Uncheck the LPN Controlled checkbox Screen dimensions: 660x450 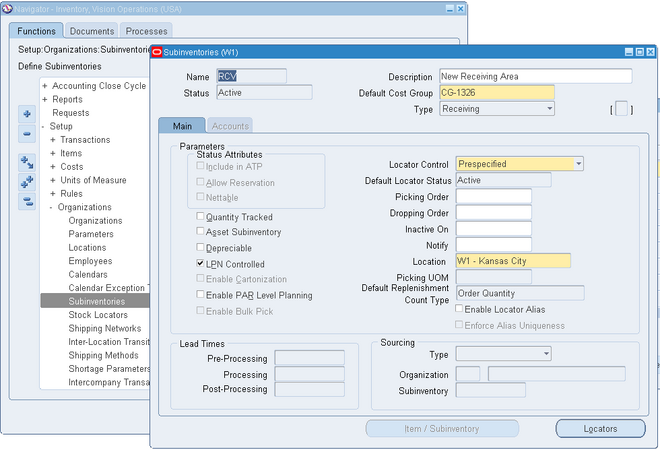point(200,264)
